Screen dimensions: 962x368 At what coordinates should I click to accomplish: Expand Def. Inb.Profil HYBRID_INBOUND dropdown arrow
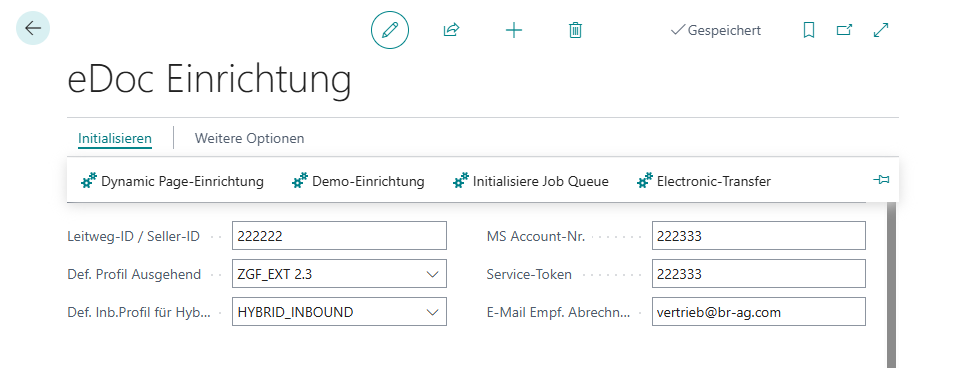point(433,312)
